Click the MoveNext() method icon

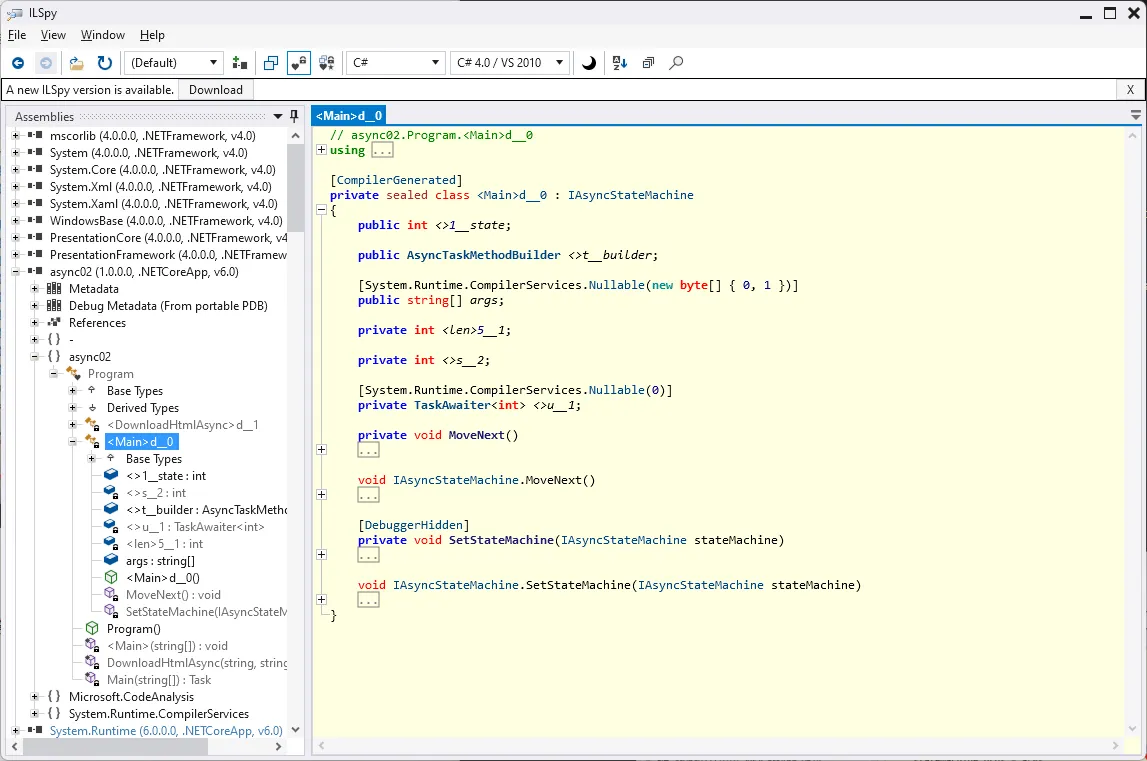point(111,594)
